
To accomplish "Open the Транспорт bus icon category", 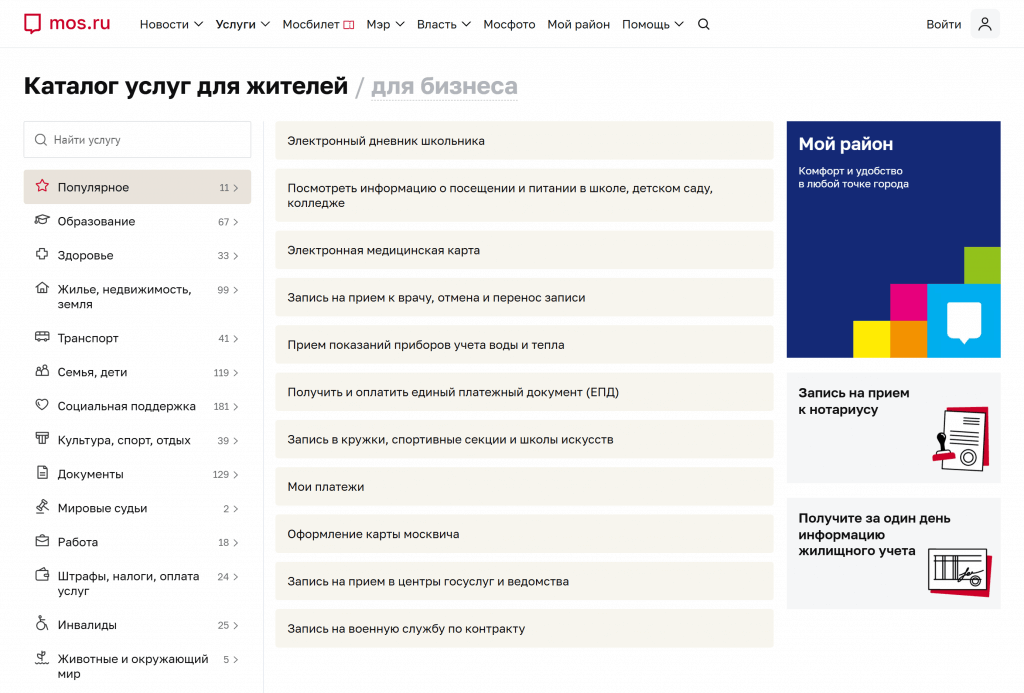I will pos(42,337).
